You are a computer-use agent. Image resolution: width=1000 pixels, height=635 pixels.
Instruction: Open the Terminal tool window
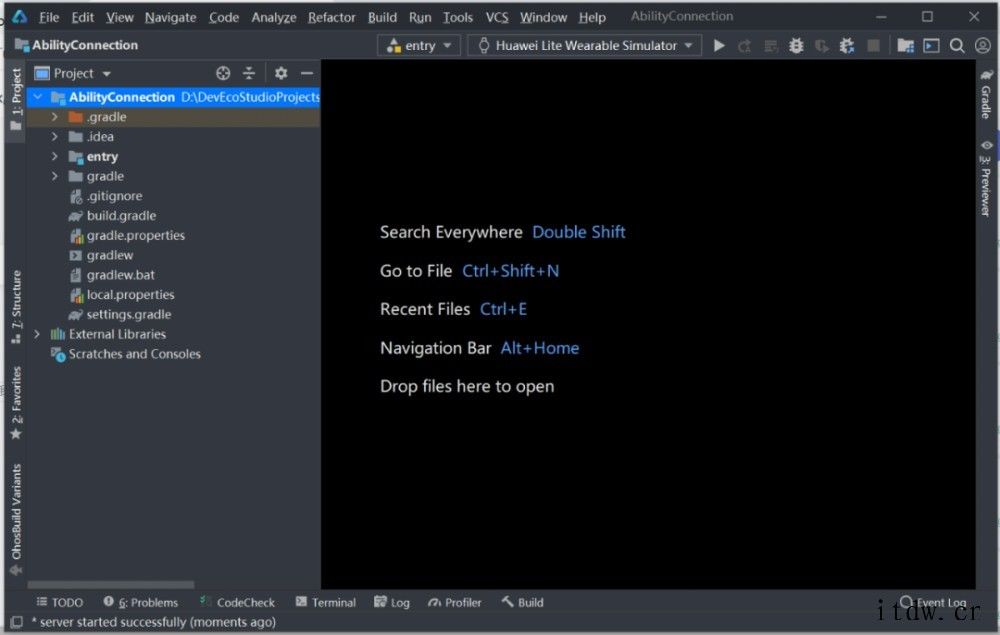pyautogui.click(x=325, y=602)
